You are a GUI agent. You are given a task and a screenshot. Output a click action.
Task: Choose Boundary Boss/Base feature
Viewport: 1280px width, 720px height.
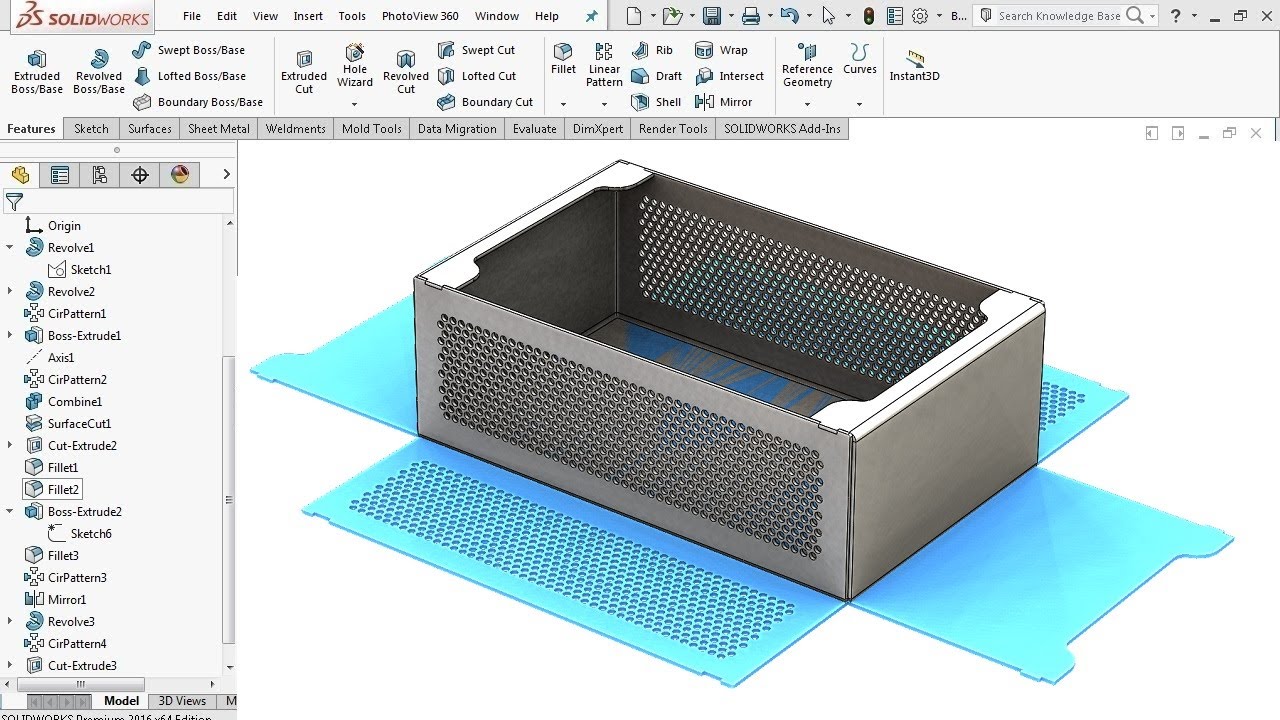tap(198, 102)
